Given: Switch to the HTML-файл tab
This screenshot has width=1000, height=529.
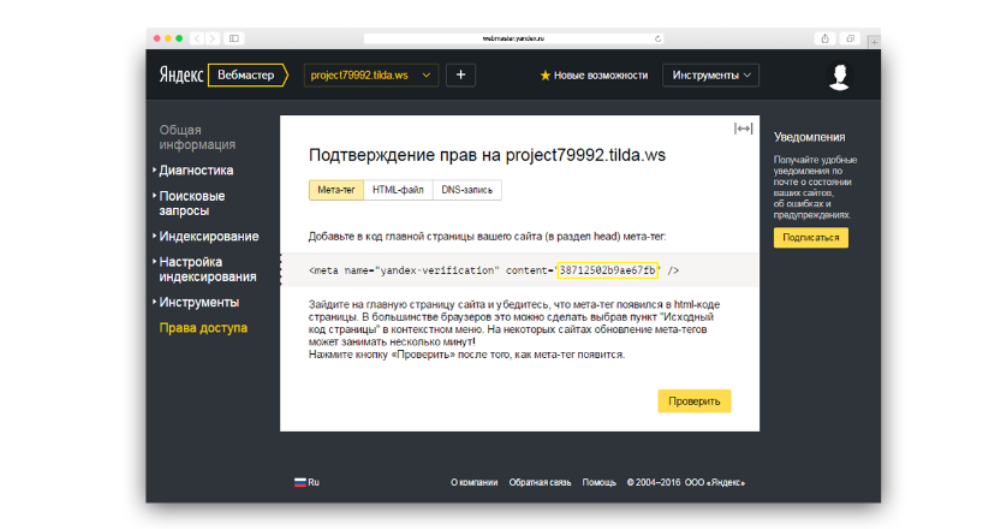Looking at the screenshot, I should (398, 189).
